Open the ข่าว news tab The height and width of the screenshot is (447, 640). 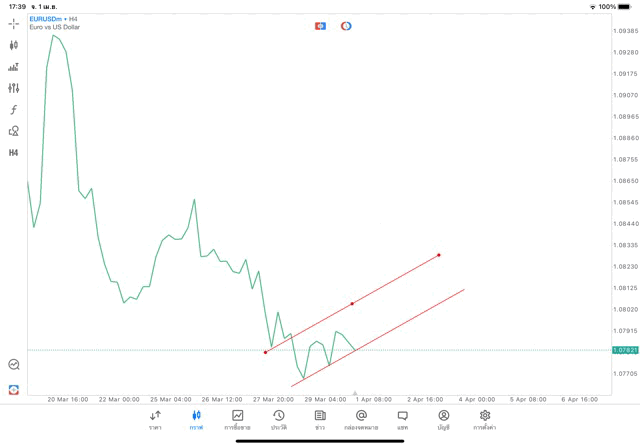[320, 420]
